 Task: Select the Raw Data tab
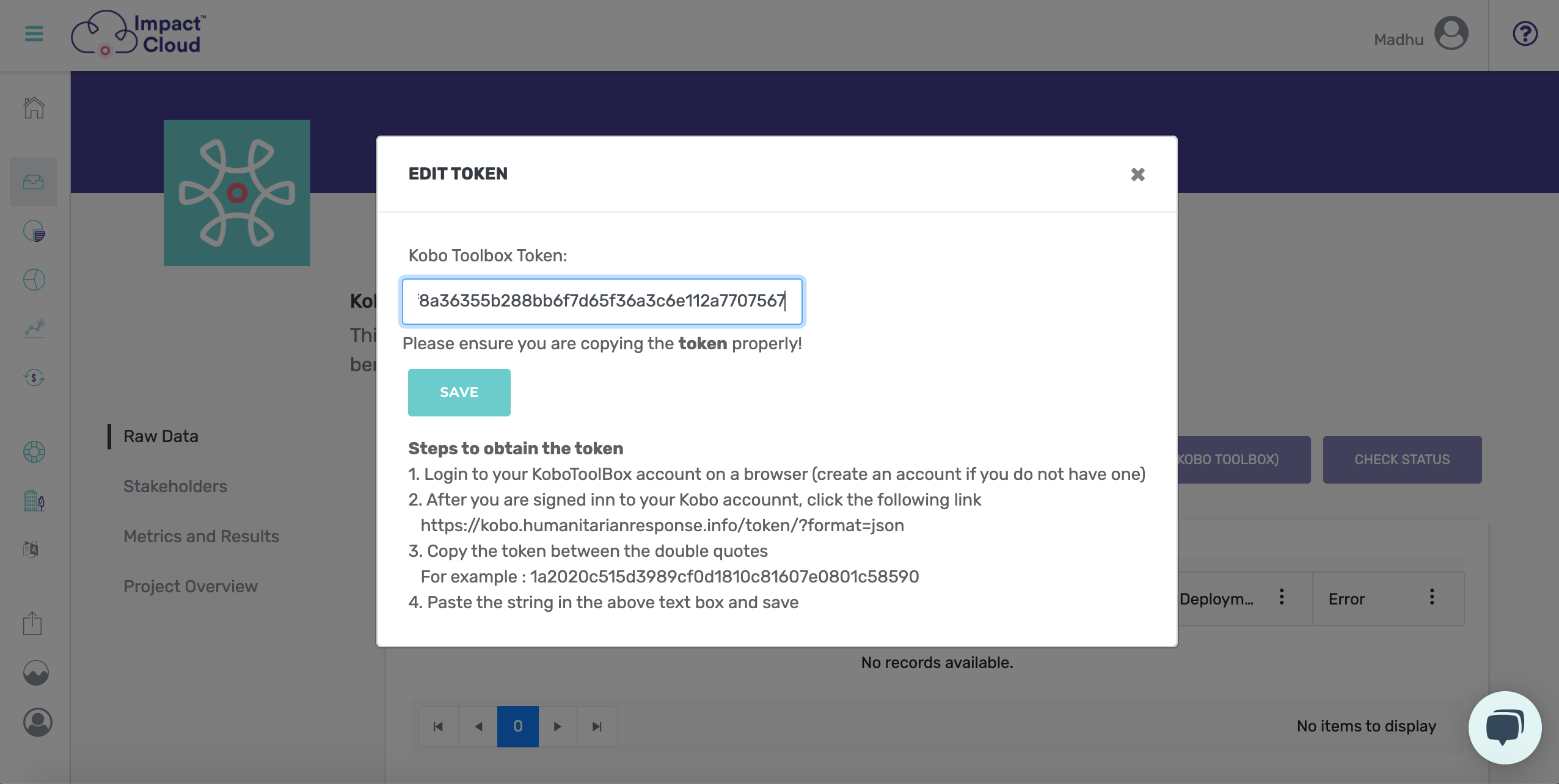pos(161,437)
